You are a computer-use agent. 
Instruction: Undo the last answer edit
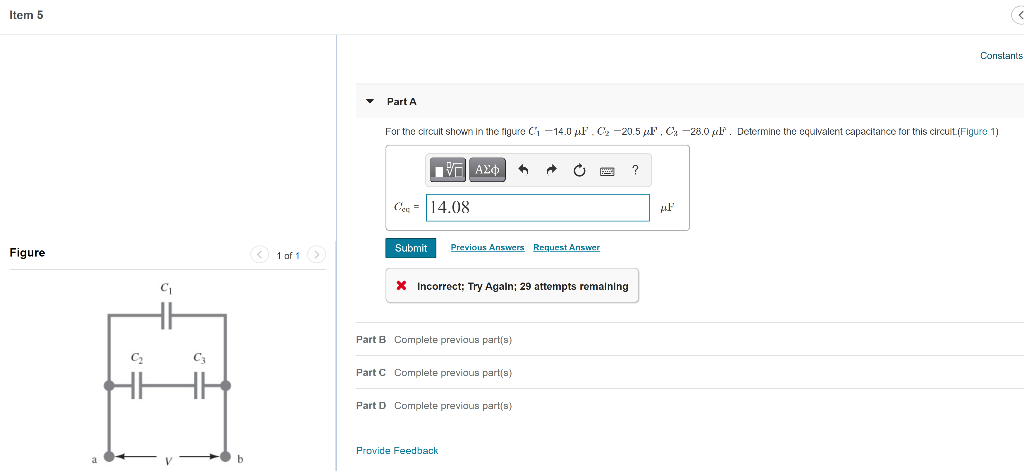point(523,170)
